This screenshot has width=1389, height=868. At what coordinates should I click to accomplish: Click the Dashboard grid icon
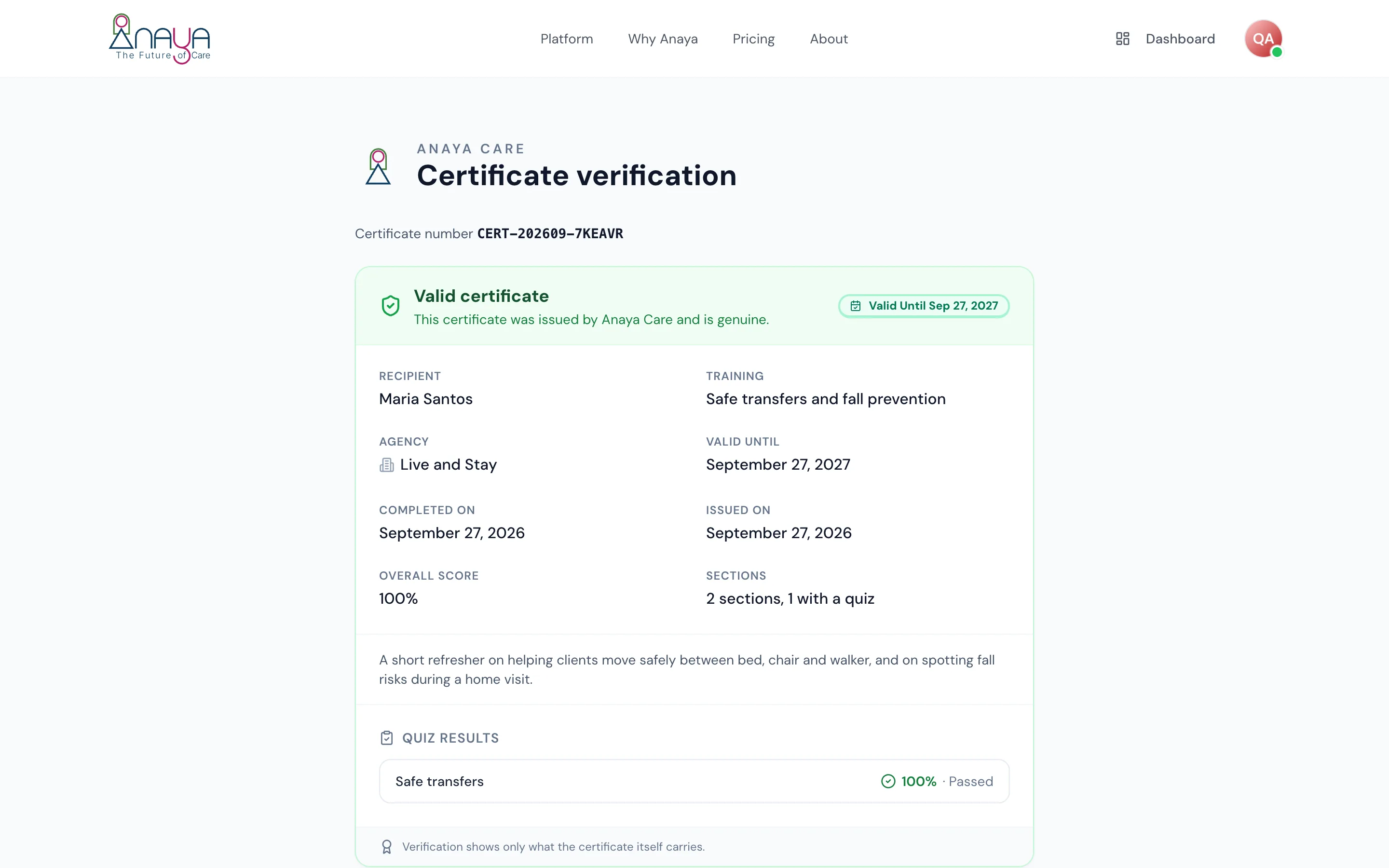pos(1122,39)
